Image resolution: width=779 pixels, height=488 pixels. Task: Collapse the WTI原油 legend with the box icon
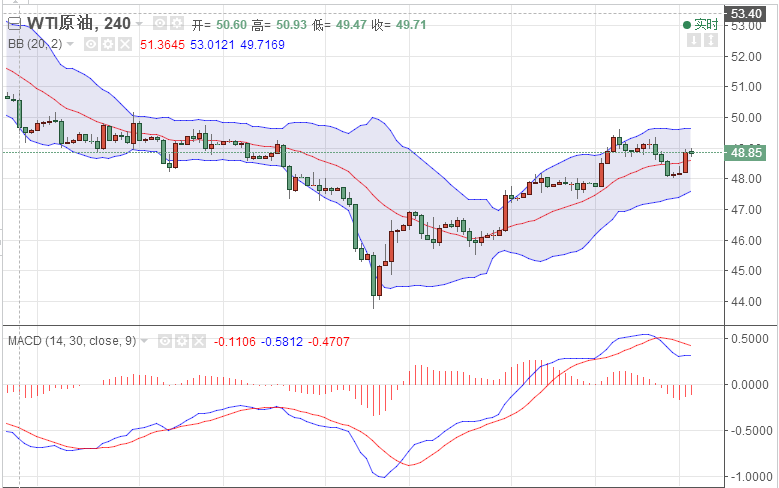14,23
